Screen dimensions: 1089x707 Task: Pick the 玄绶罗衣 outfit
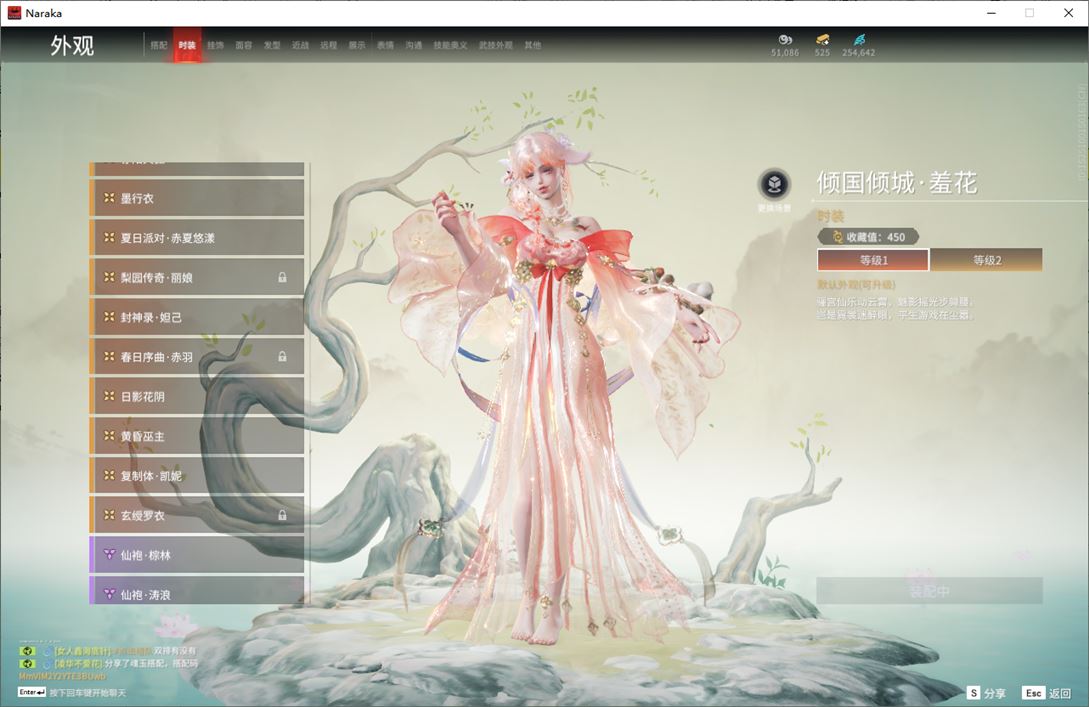pos(197,515)
